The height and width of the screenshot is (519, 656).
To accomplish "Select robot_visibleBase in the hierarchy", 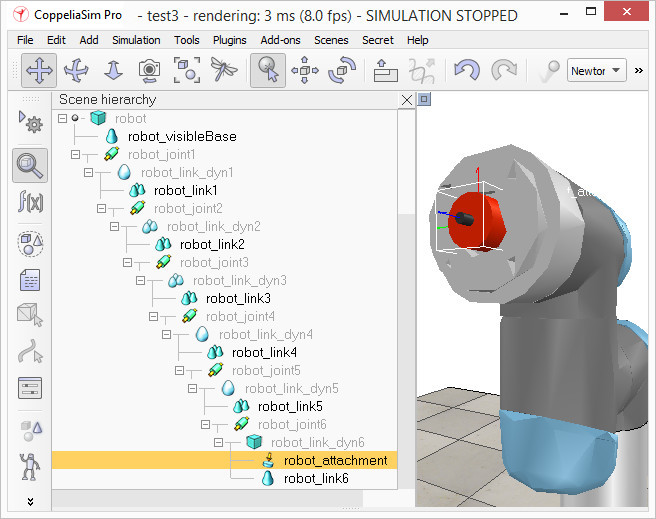I will tap(182, 136).
